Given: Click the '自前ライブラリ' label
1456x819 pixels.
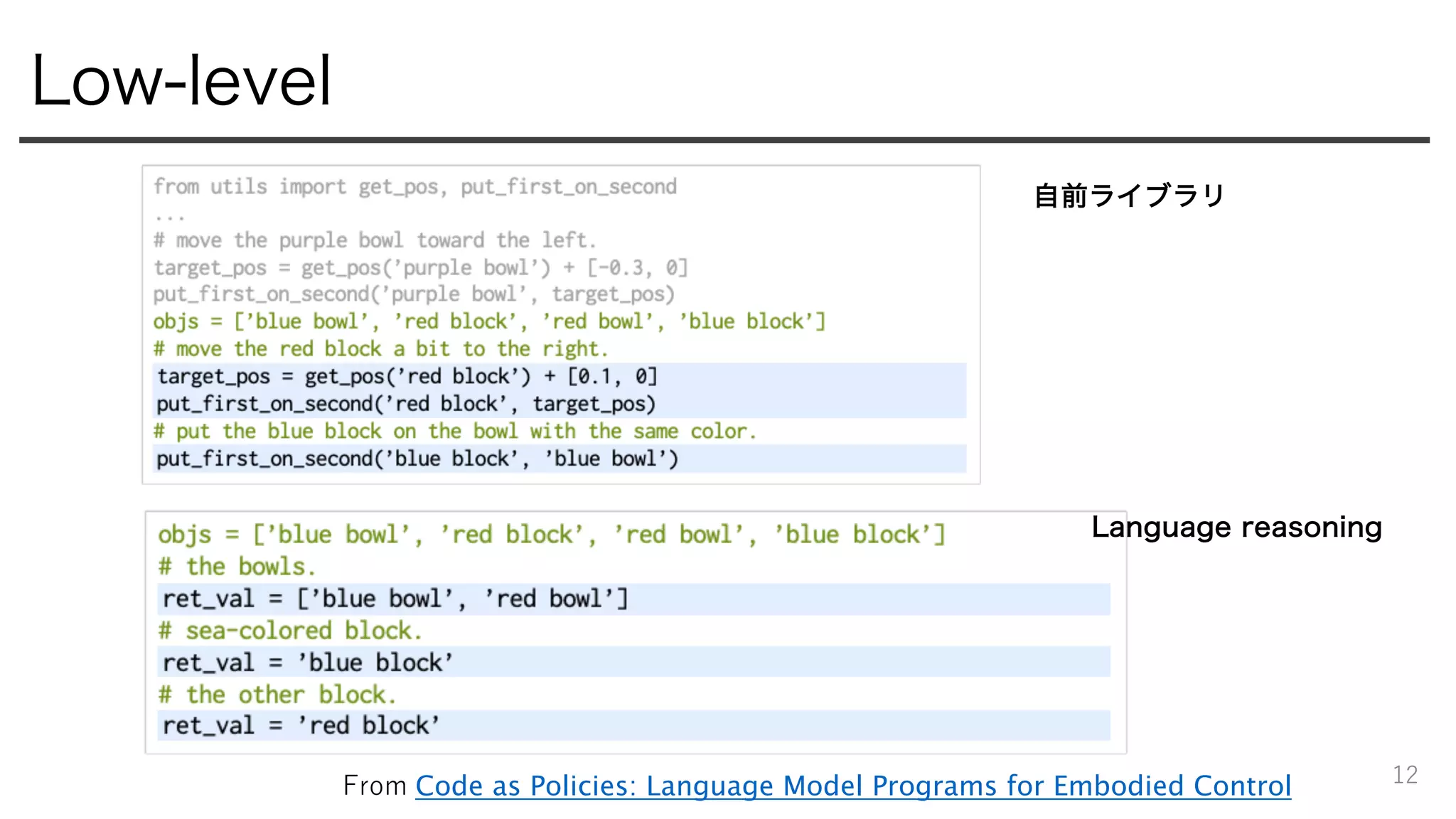Looking at the screenshot, I should [1129, 196].
